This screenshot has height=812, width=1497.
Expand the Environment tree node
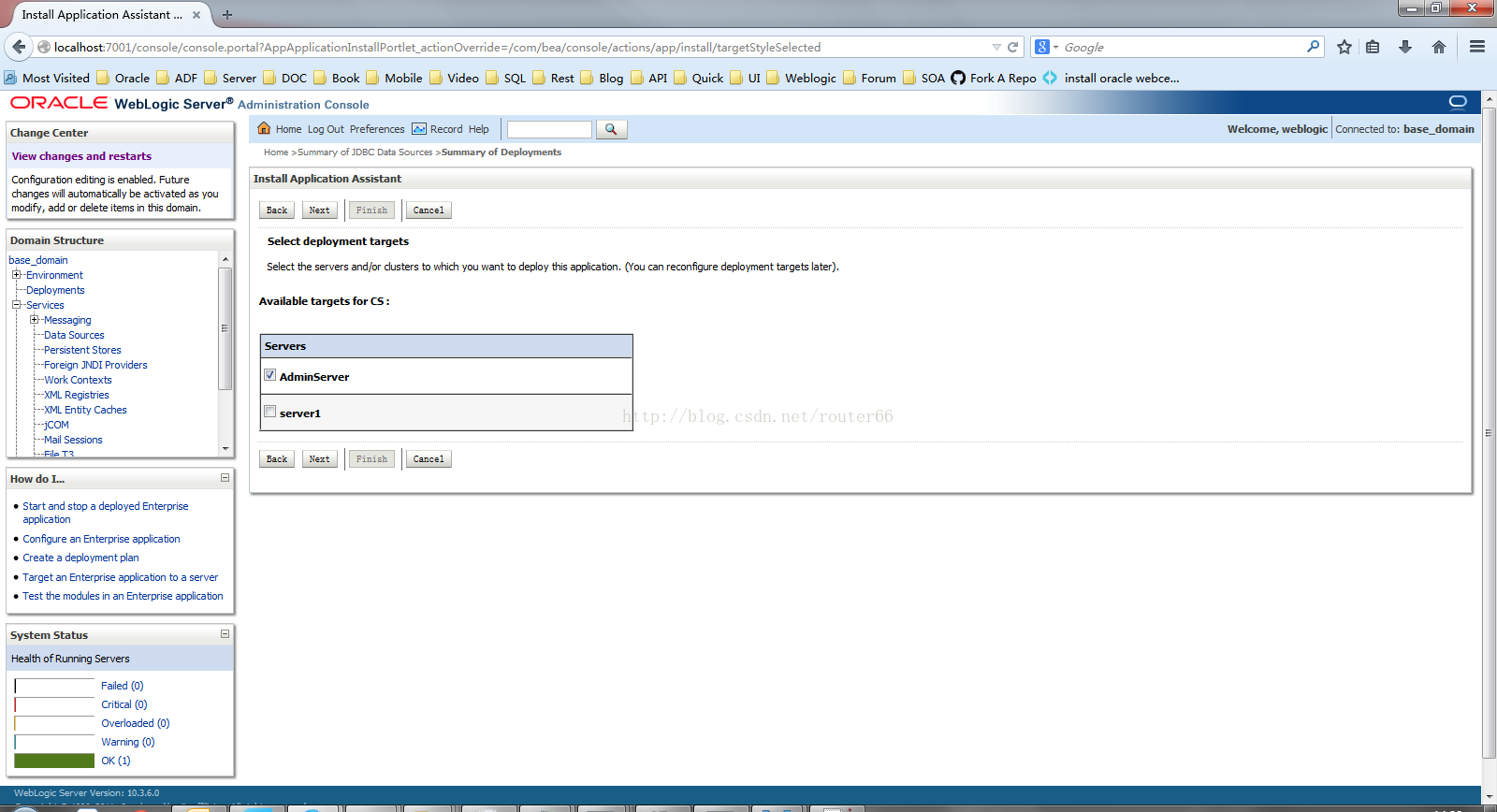click(x=16, y=275)
